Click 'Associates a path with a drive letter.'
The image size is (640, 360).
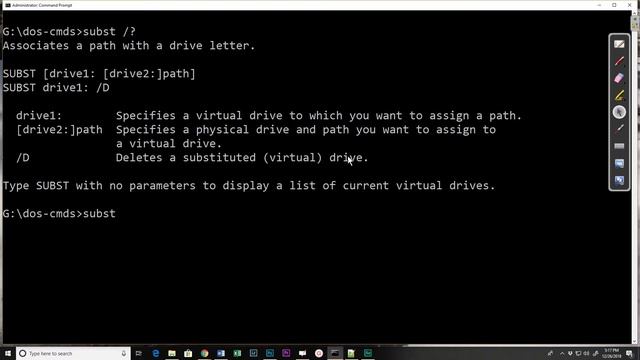(129, 46)
